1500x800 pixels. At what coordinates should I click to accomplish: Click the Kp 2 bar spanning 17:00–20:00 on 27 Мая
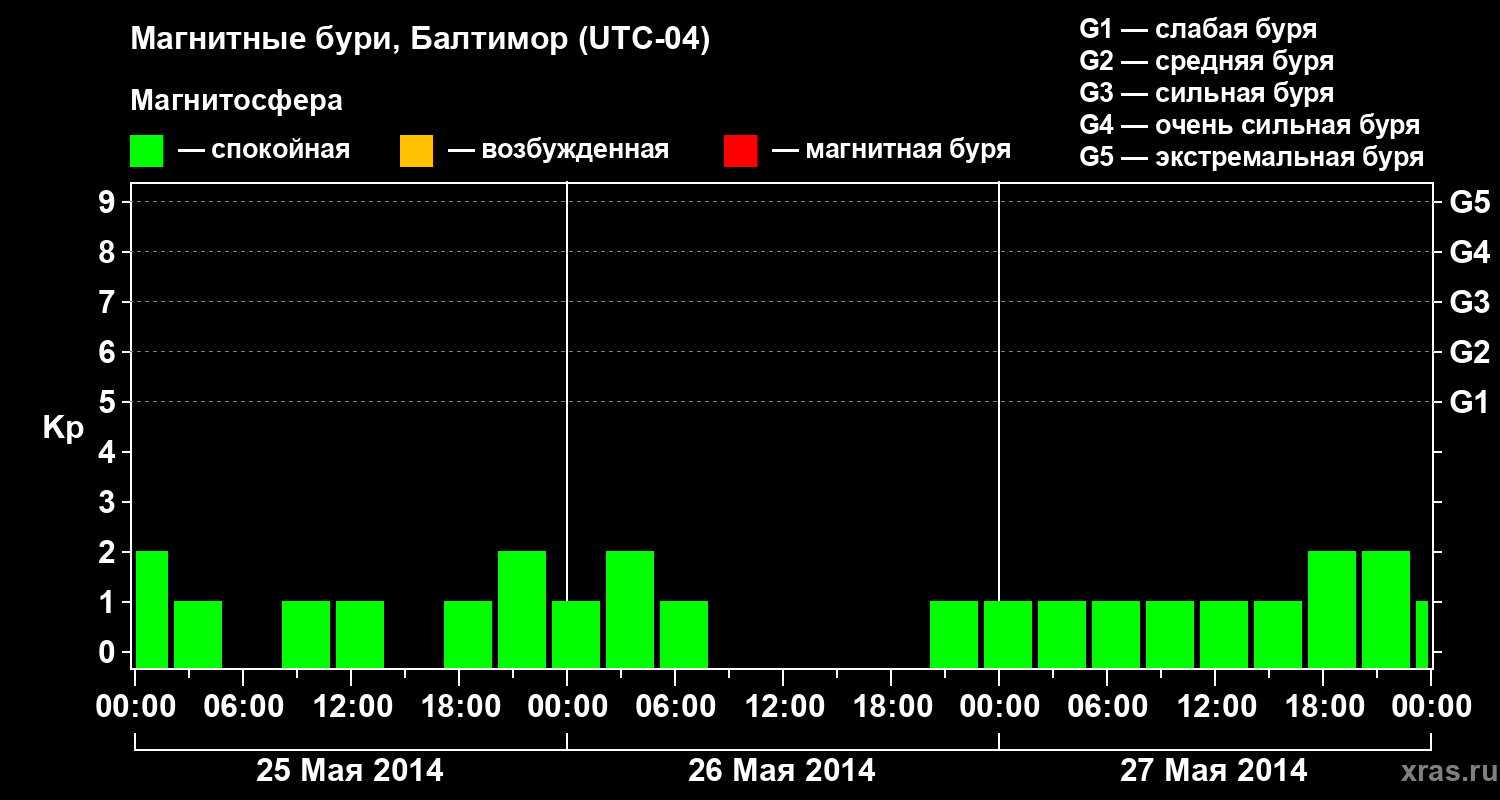pos(1332,610)
